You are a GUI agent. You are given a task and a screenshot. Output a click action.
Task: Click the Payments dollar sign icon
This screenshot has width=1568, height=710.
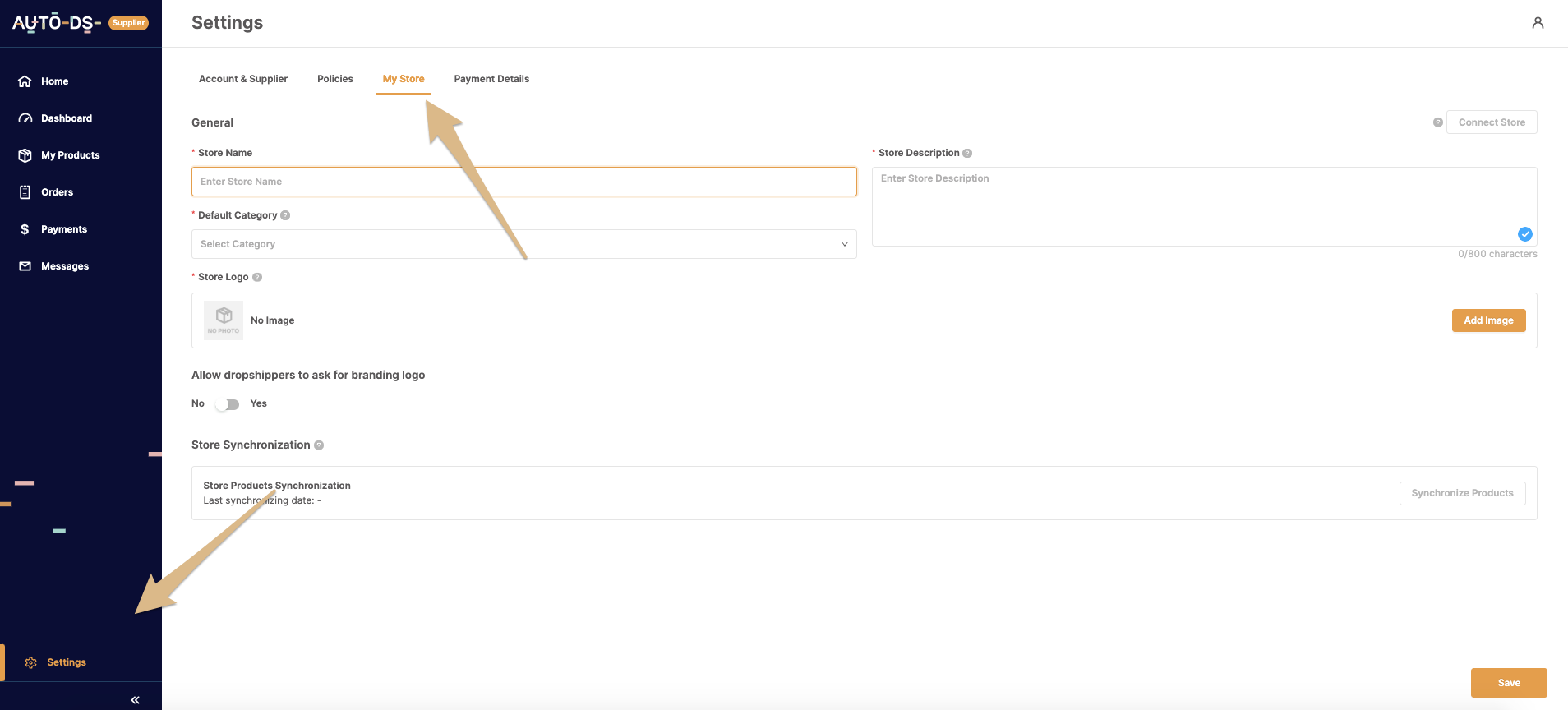click(25, 229)
